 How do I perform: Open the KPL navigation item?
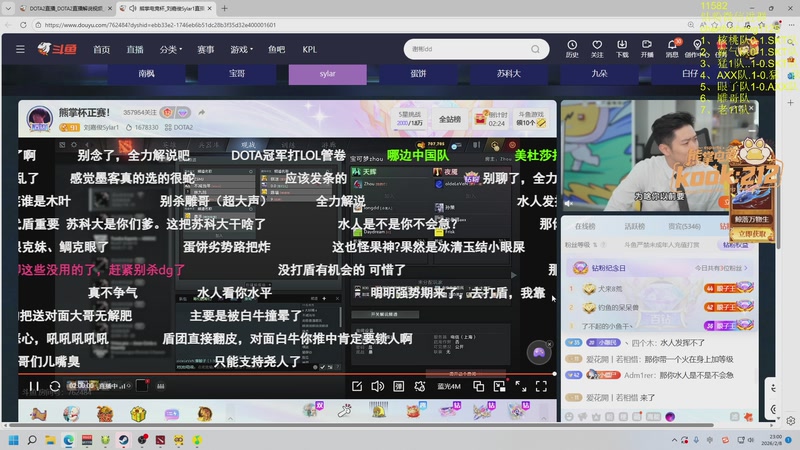pyautogui.click(x=309, y=49)
